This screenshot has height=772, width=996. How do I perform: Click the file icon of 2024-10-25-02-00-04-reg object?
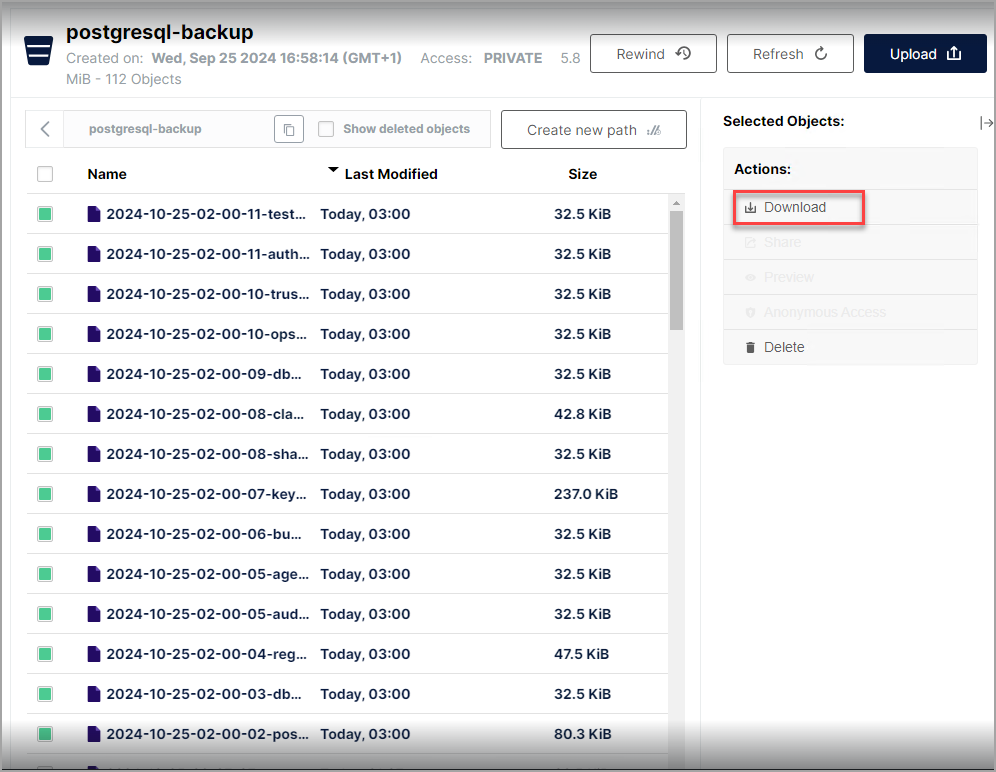point(94,654)
